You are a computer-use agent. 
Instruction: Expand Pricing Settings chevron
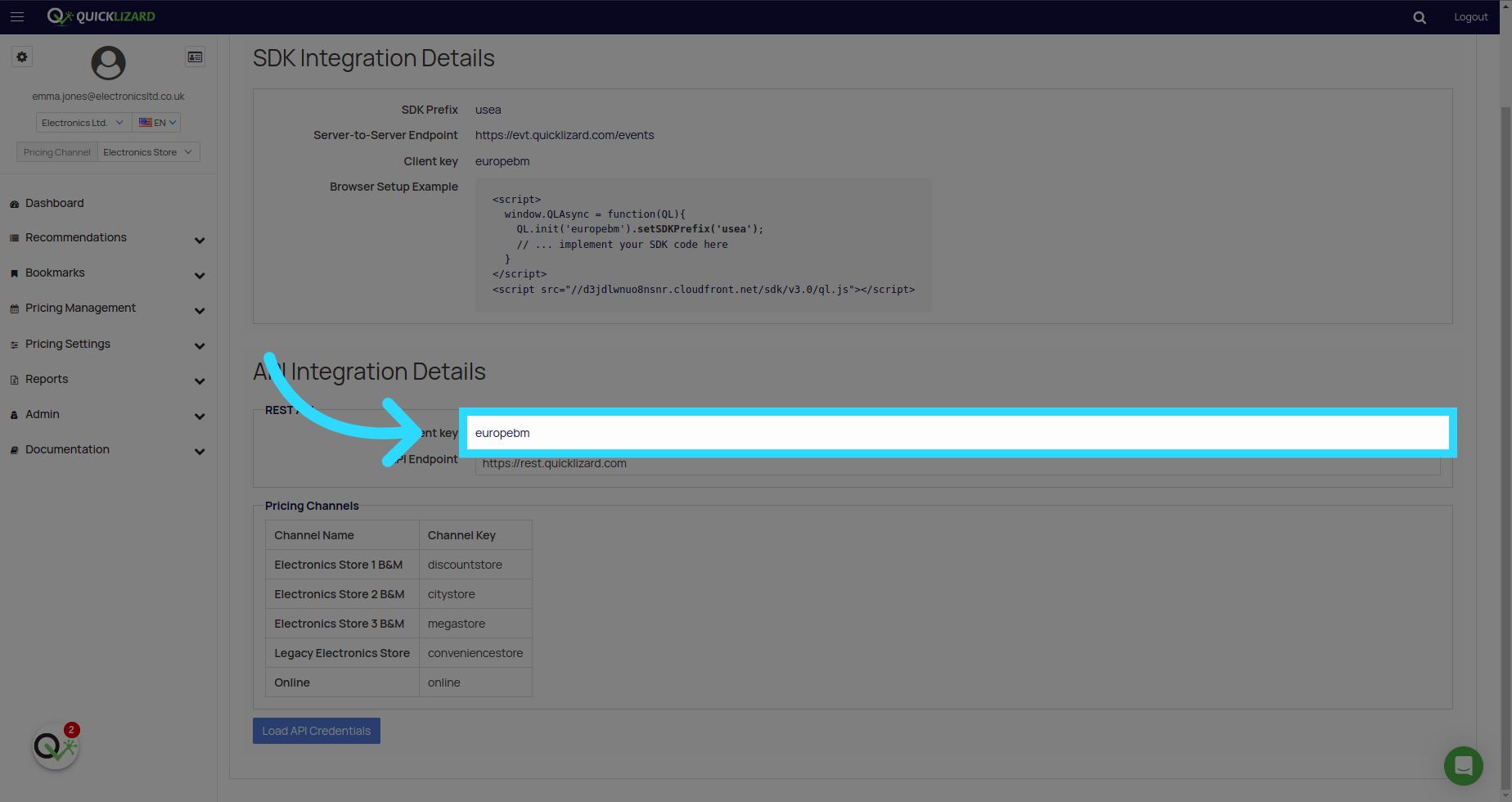point(200,346)
